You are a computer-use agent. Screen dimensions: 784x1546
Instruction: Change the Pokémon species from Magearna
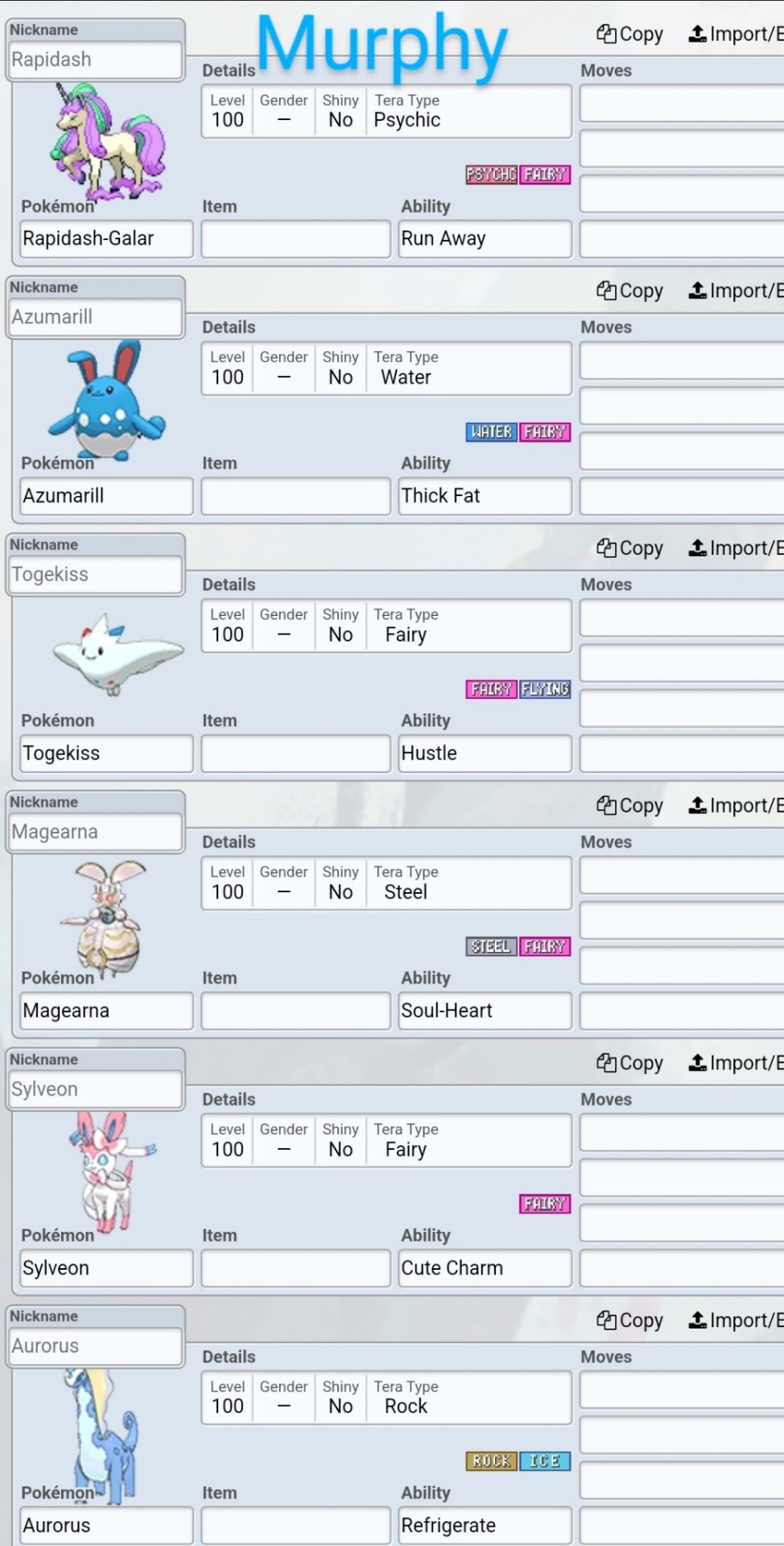[x=106, y=1011]
